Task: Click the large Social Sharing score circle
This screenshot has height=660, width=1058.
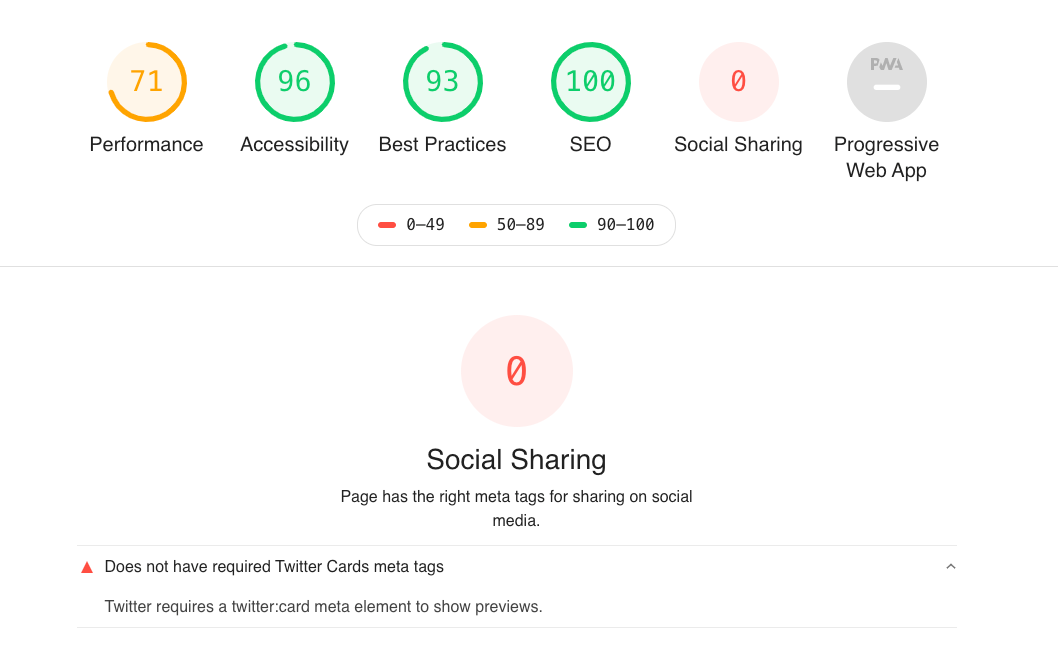Action: point(516,370)
